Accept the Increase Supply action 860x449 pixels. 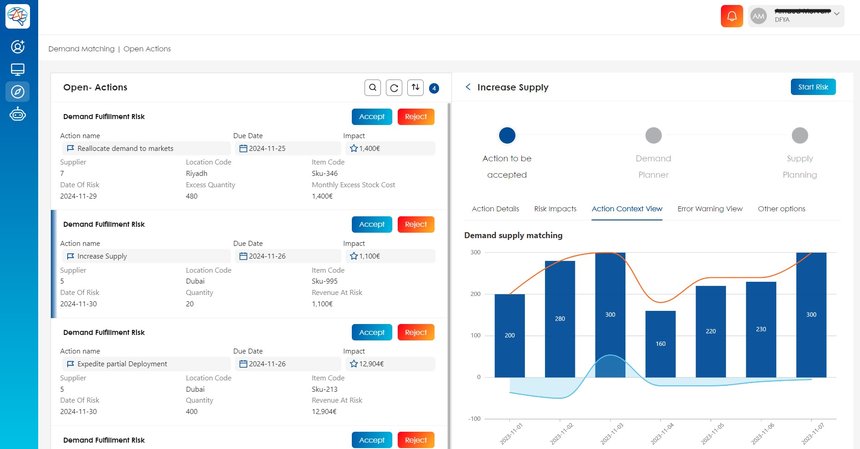pyautogui.click(x=372, y=224)
